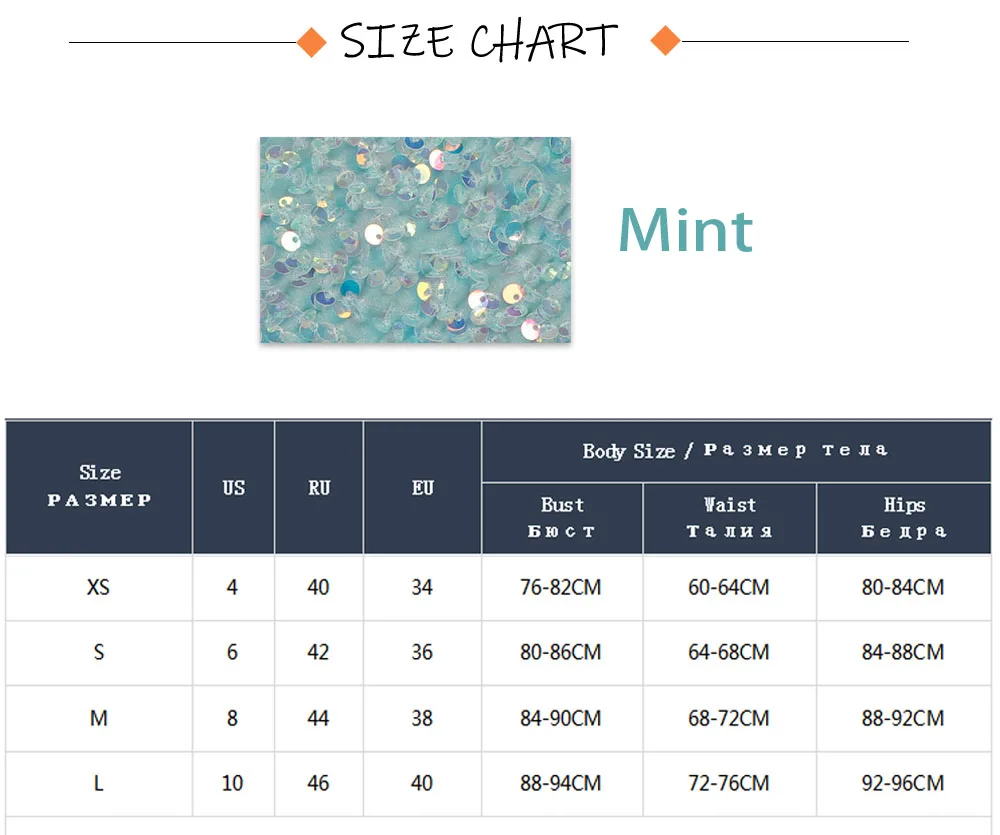Click the Bust column header
Viewport: 1000px width, 835px height.
(x=562, y=518)
